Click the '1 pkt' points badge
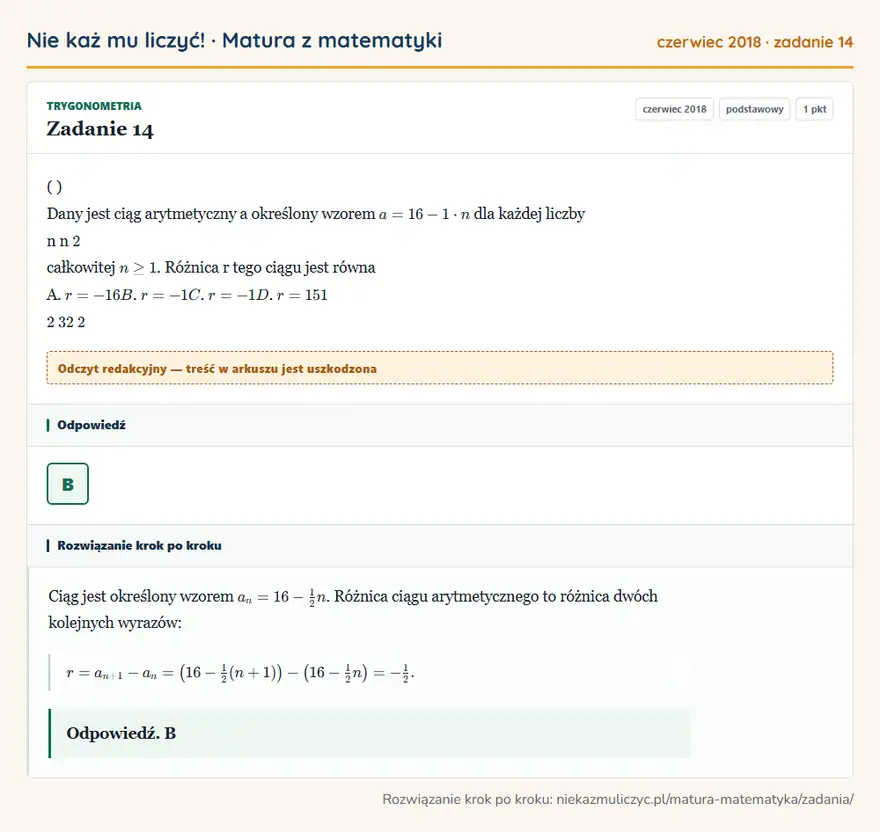The height and width of the screenshot is (832, 880). coord(814,109)
